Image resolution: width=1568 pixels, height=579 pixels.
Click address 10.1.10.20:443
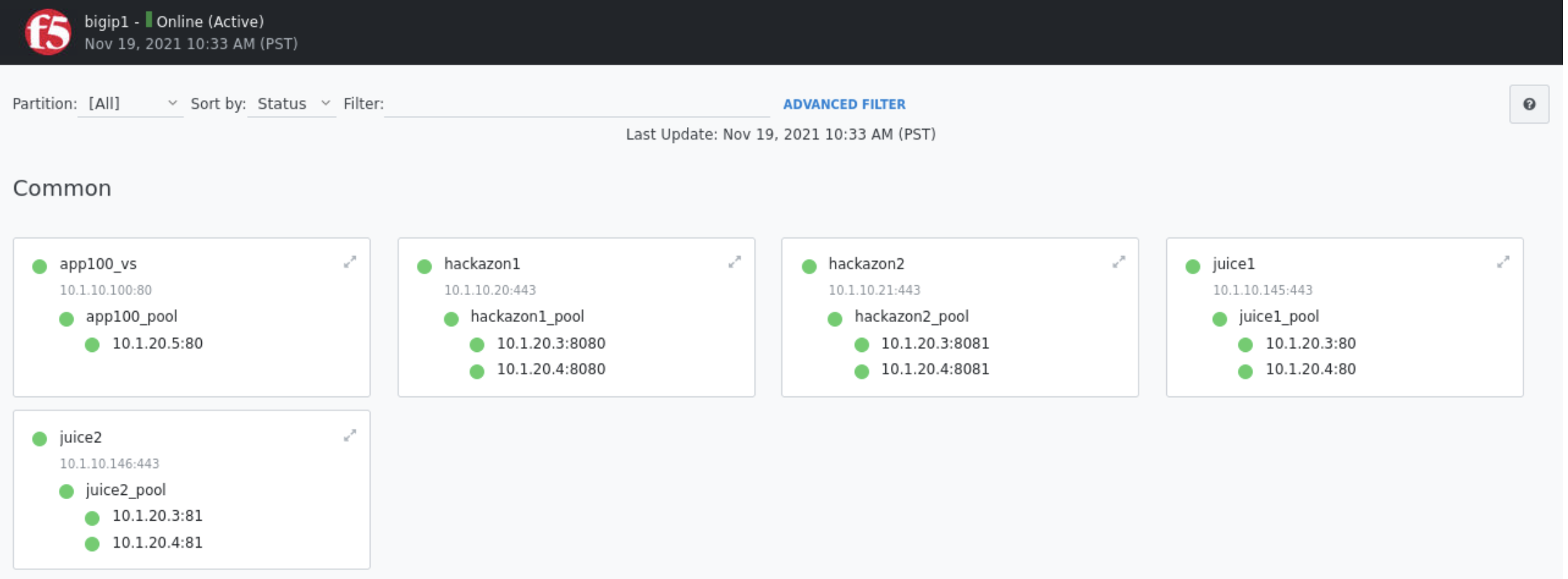490,290
